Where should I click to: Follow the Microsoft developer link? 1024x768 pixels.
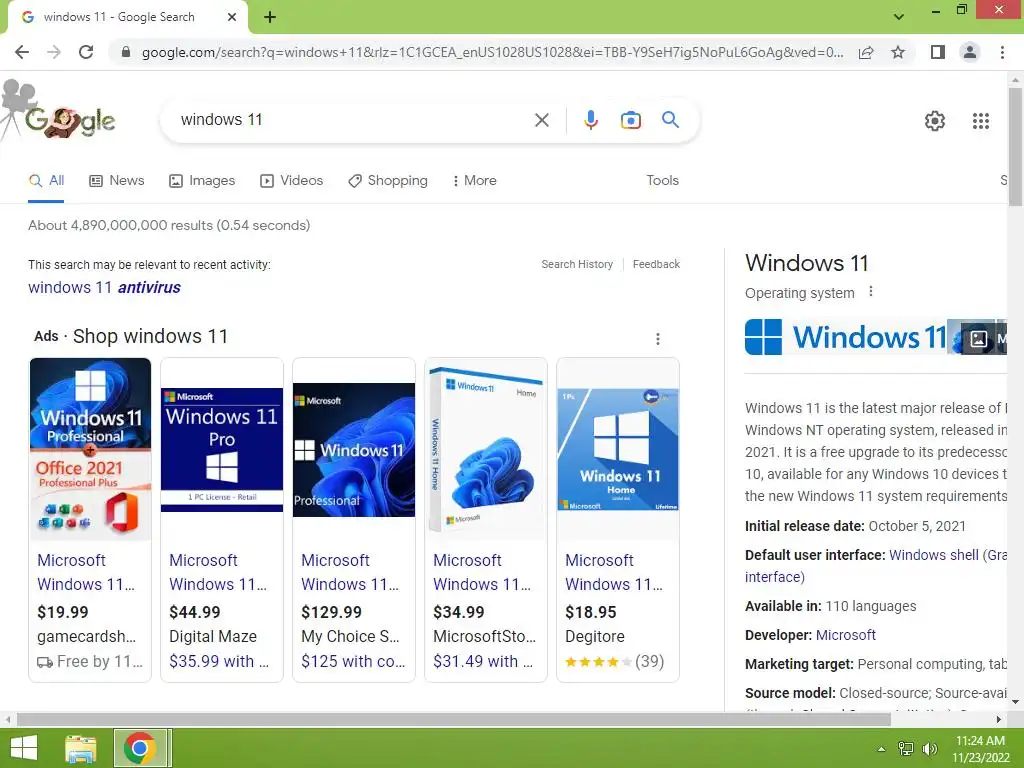click(x=846, y=635)
